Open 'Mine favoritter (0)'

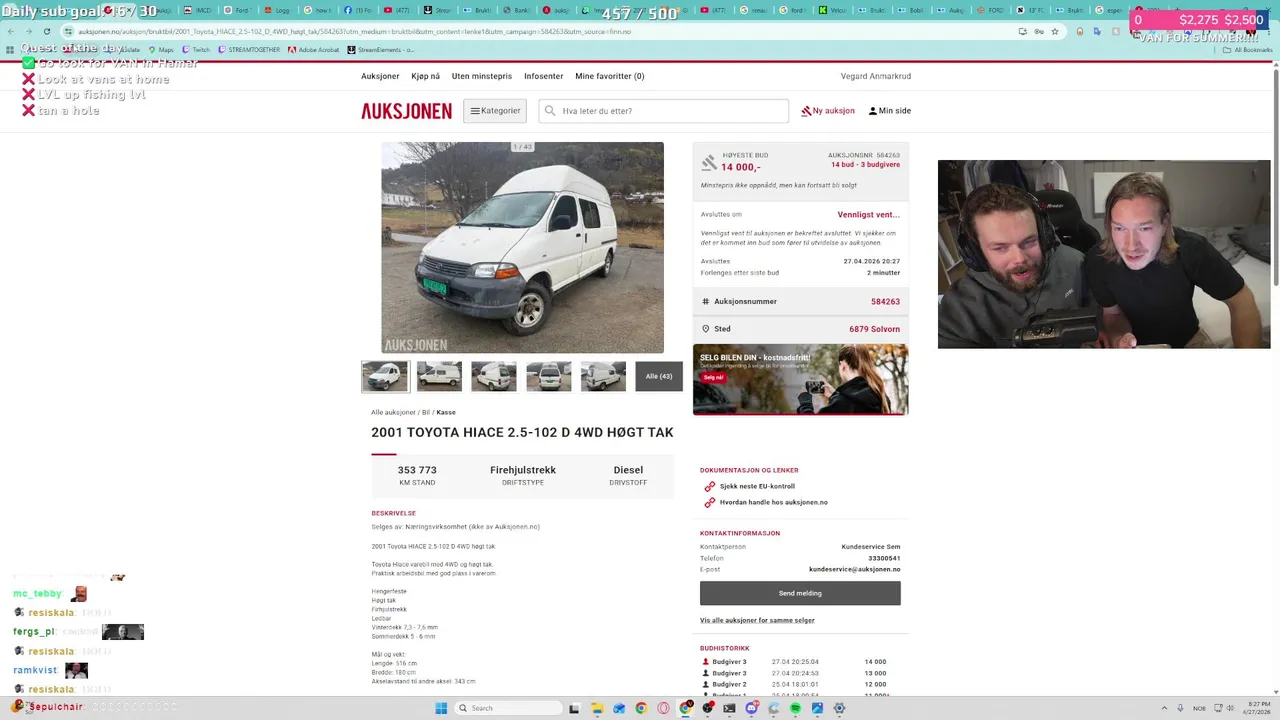tap(610, 76)
